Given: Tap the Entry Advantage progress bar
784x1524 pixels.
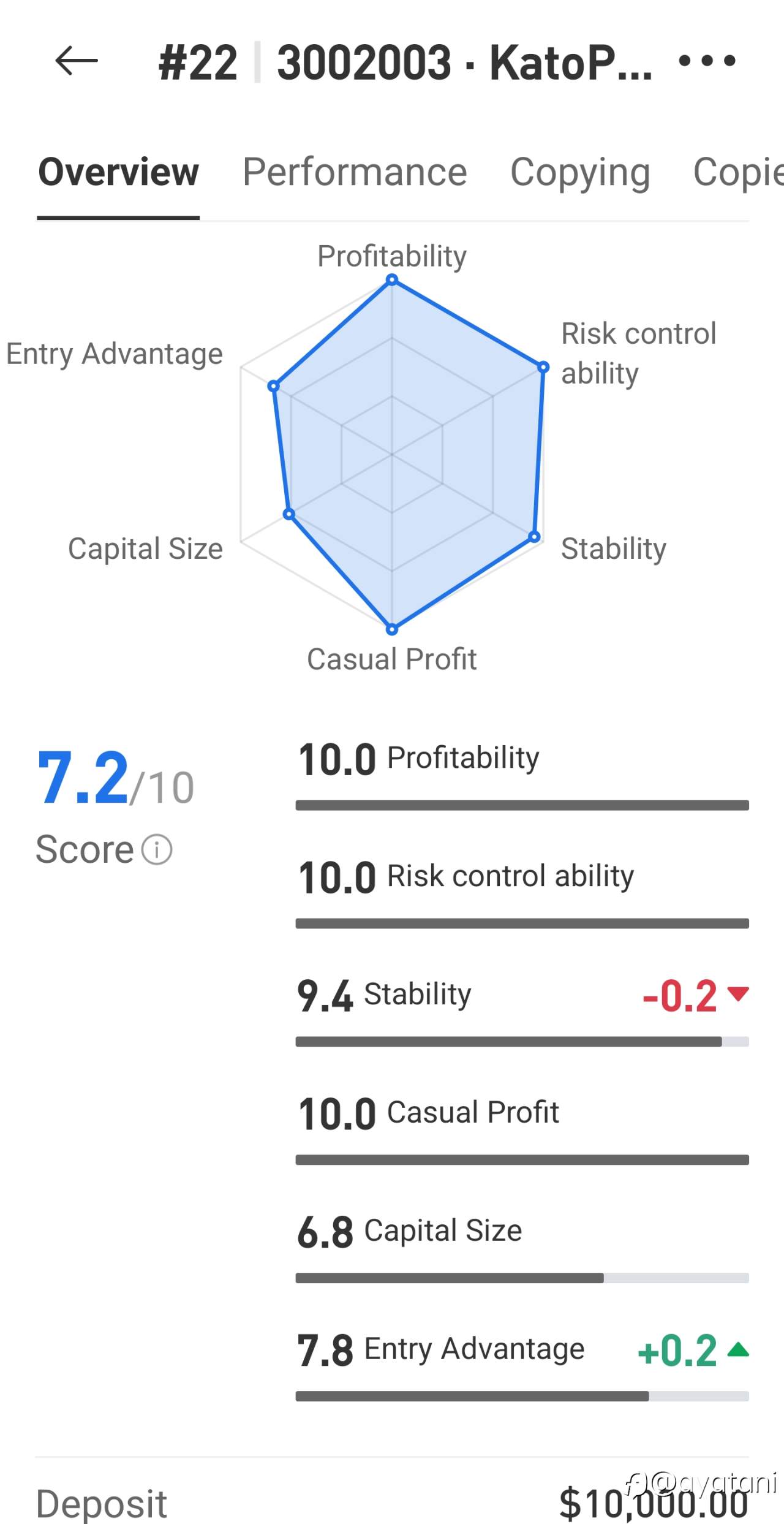Looking at the screenshot, I should click(522, 1396).
